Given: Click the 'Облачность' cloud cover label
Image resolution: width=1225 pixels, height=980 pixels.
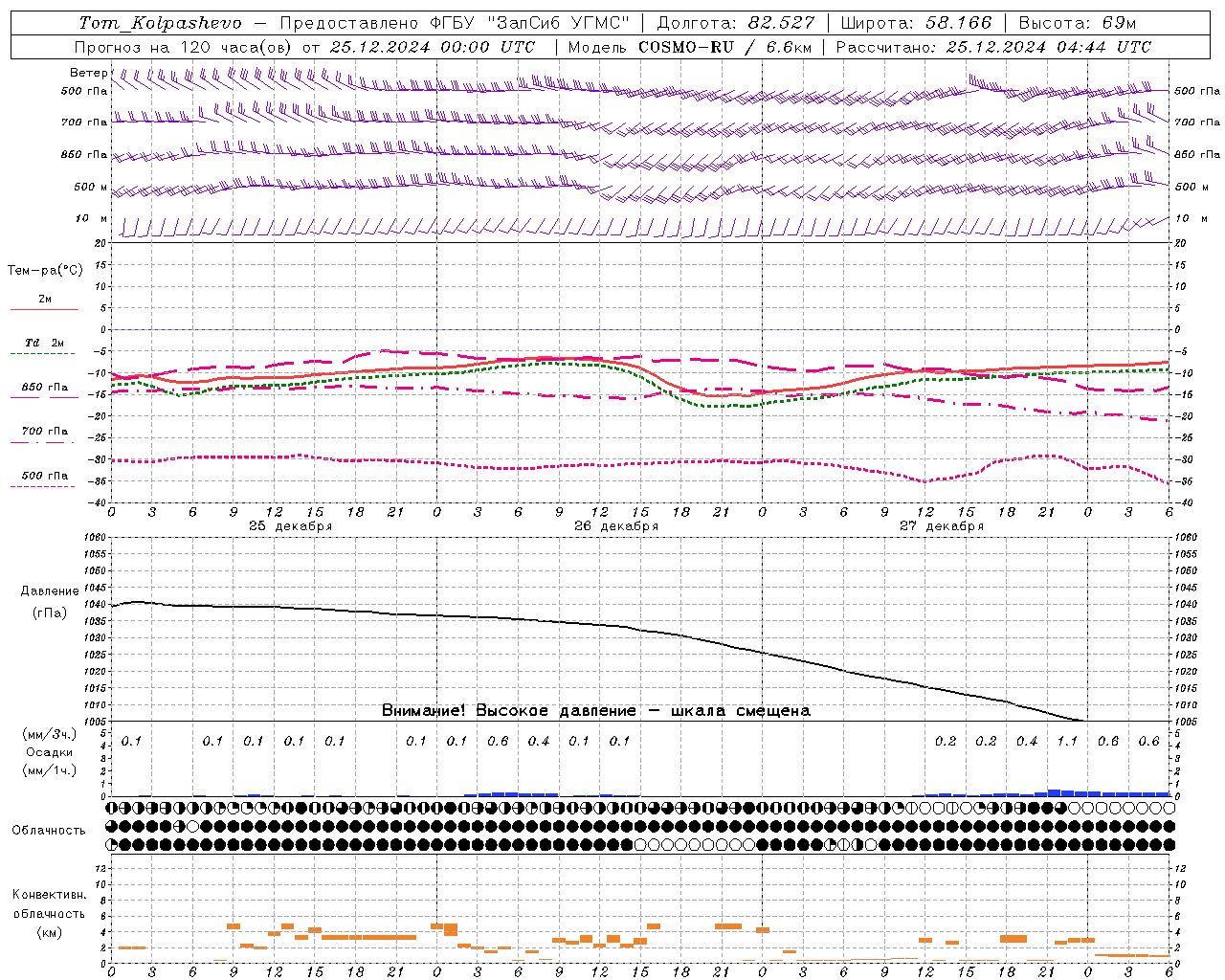Looking at the screenshot, I should click(49, 830).
